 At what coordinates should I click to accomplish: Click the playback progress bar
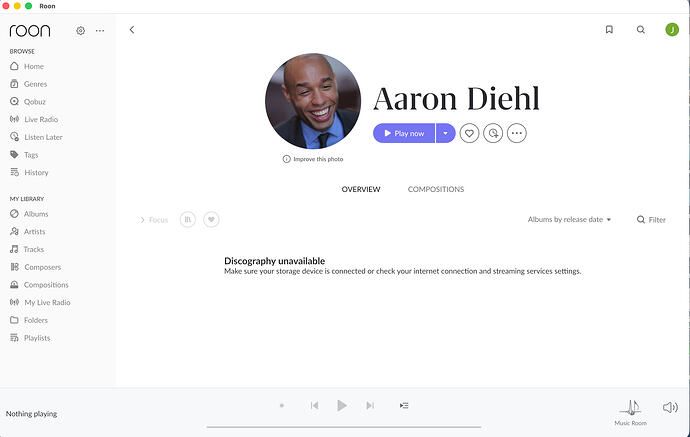pyautogui.click(x=344, y=427)
